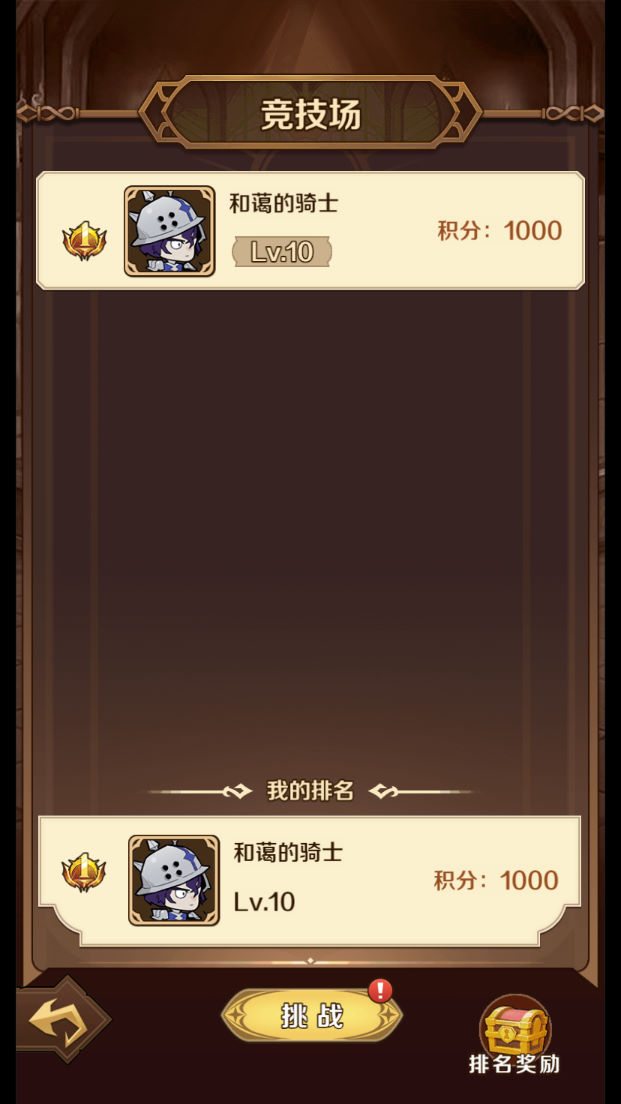Open the 排名奖励 treasure chest
This screenshot has width=621, height=1104.
[515, 1026]
